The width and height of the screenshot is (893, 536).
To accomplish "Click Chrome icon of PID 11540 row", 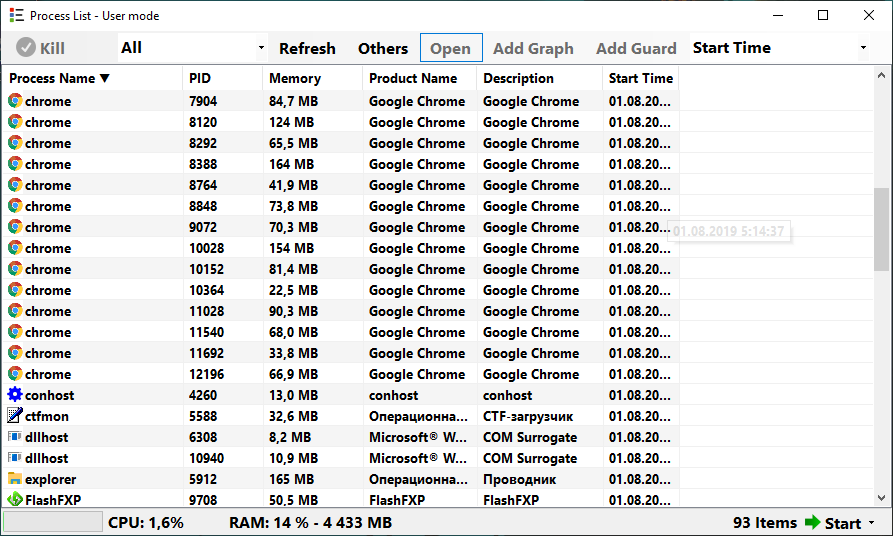I will coord(15,332).
